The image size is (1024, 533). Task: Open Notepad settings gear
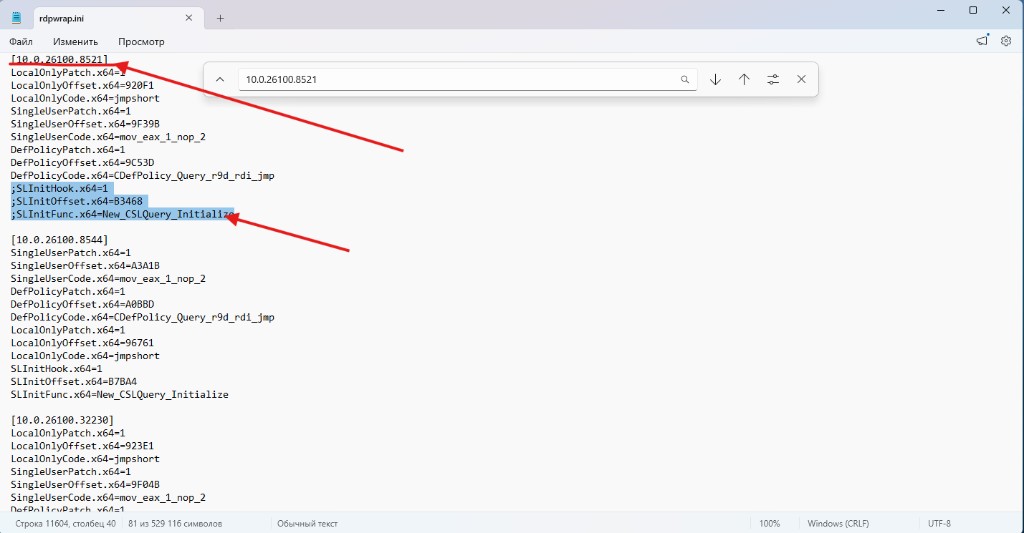pos(1006,40)
